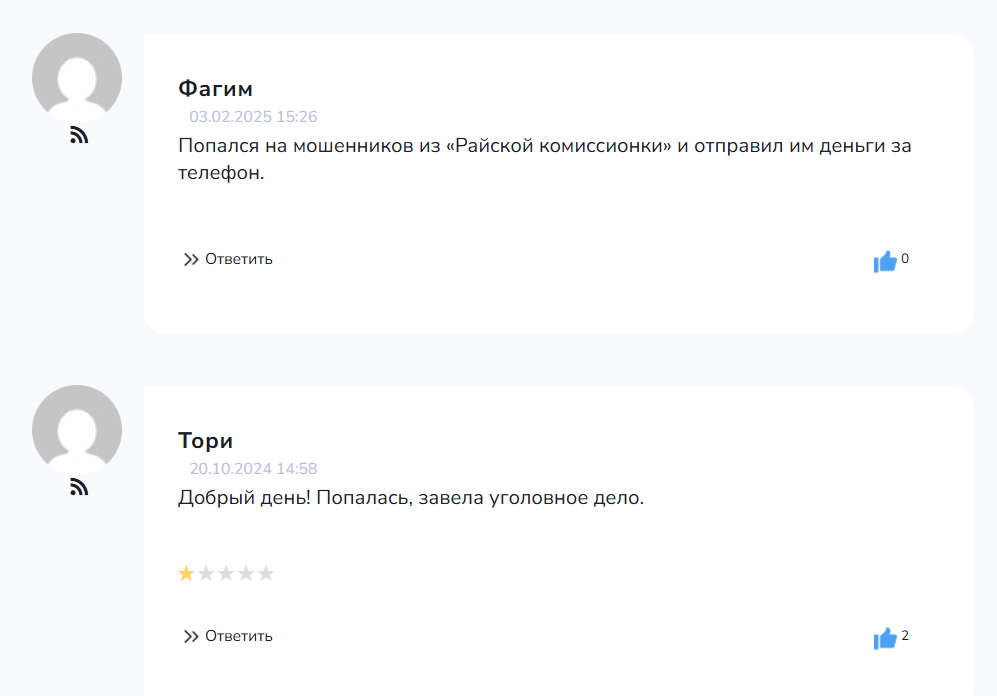
Task: Click the timestamp 03.02.2025 15:26
Action: tap(253, 117)
